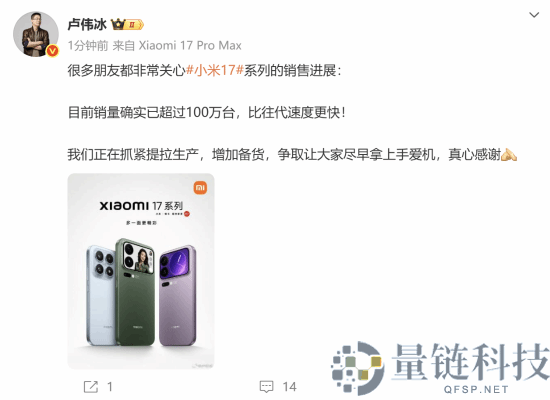550x400 pixels.
Task: Click the light blue phone in poster
Action: (101, 295)
